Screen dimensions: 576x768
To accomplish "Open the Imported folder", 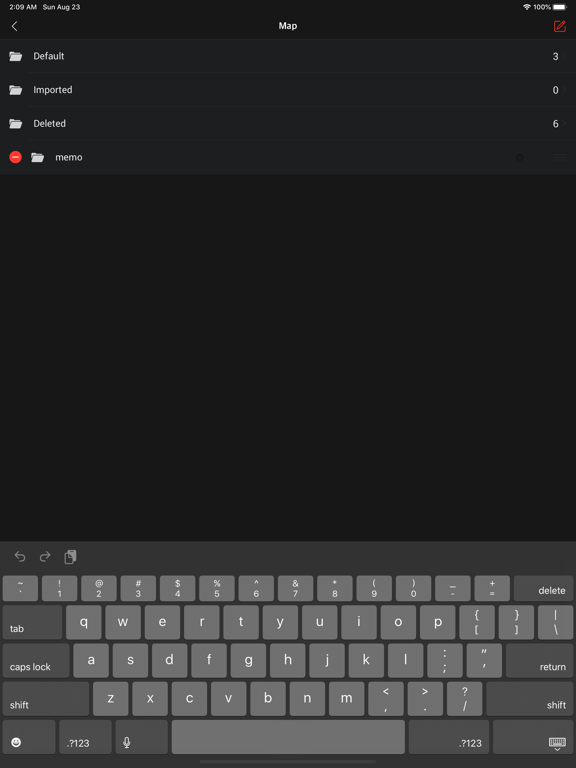I will pos(288,90).
